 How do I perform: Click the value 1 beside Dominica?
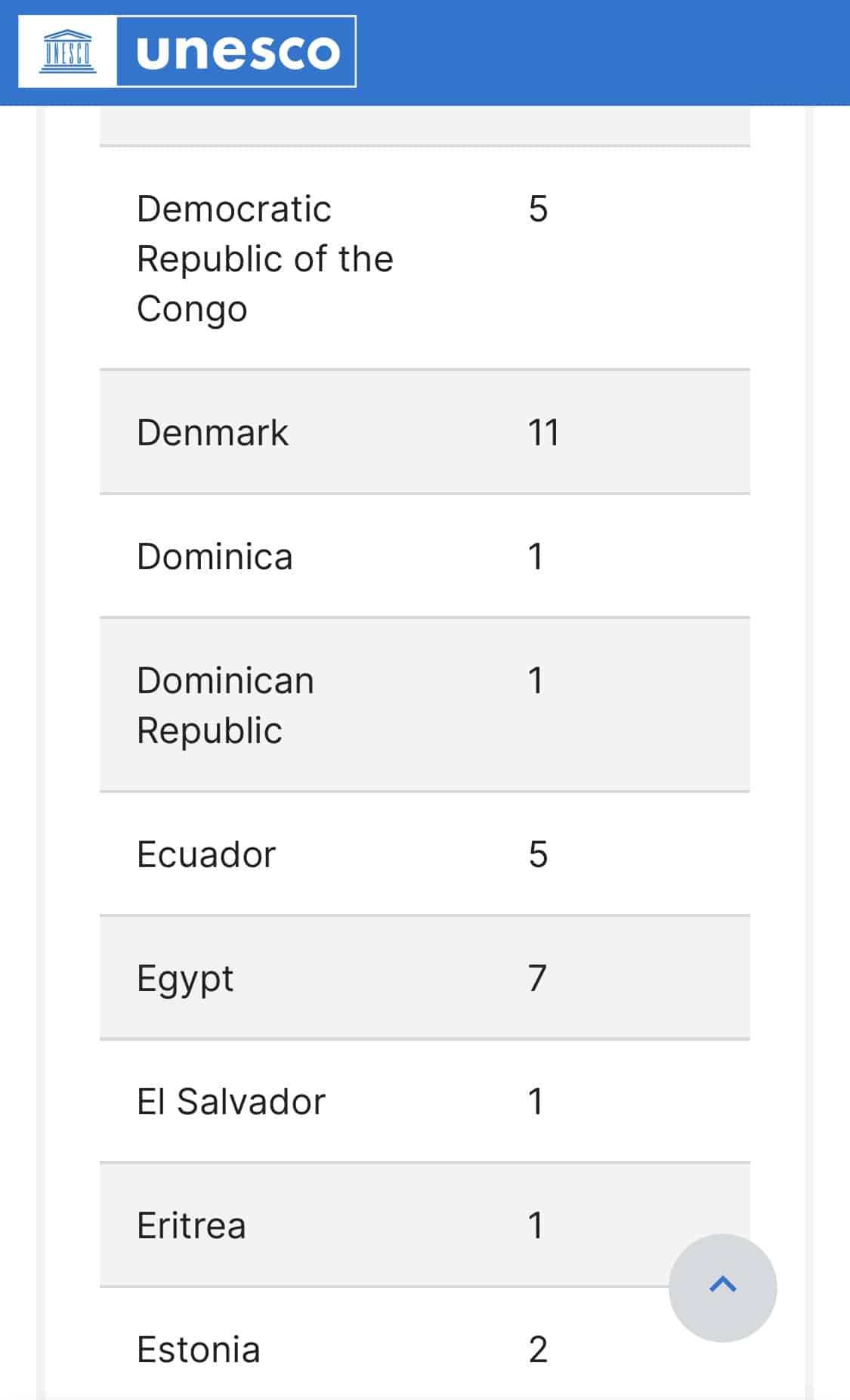click(x=536, y=557)
